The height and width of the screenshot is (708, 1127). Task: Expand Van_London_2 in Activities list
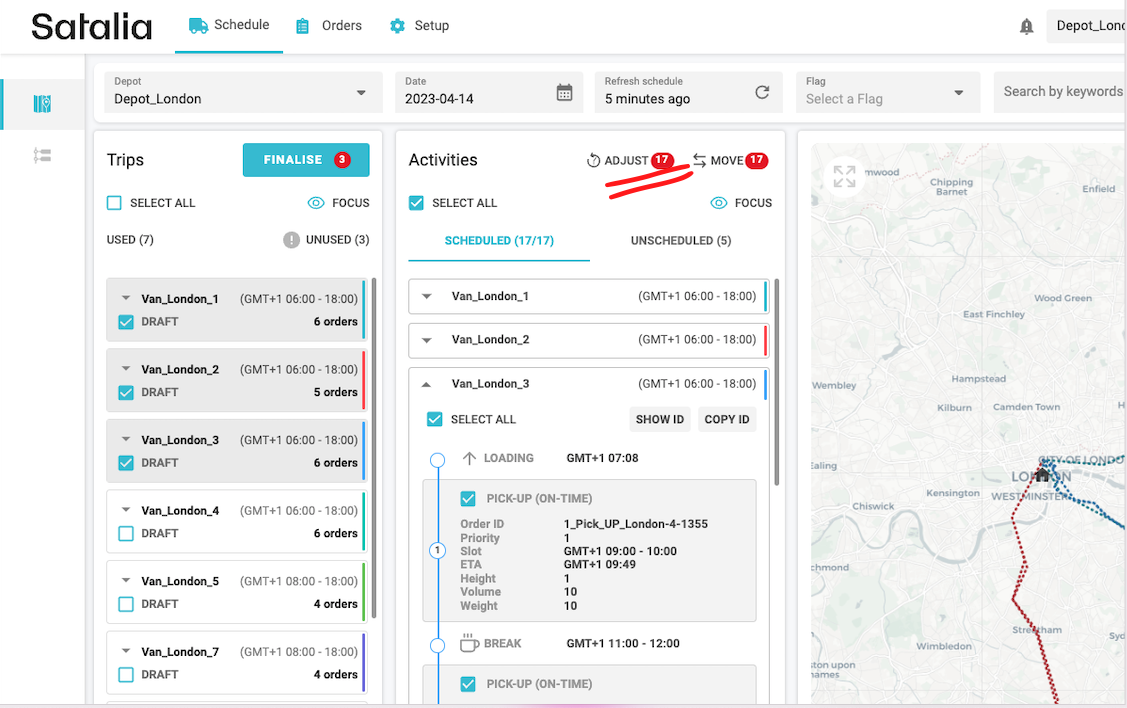(427, 340)
